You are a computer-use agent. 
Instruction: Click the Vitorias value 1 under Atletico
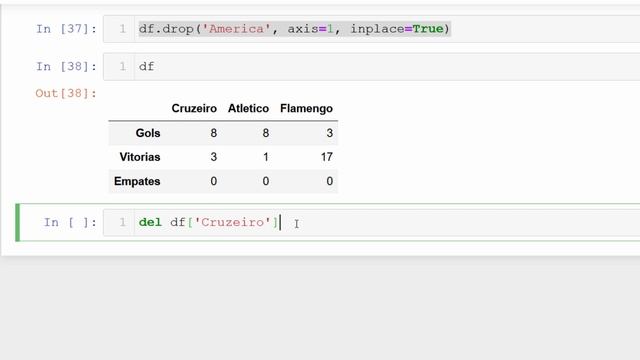click(266, 157)
